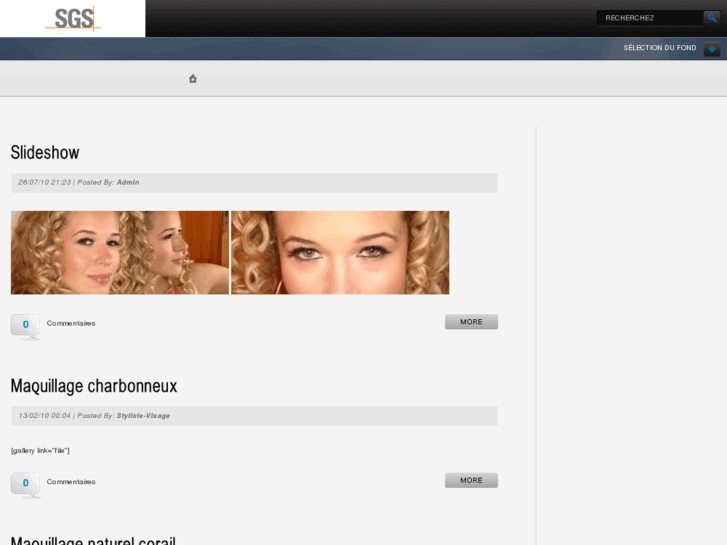
Task: Click MORE button for Slideshow post
Action: click(x=471, y=322)
